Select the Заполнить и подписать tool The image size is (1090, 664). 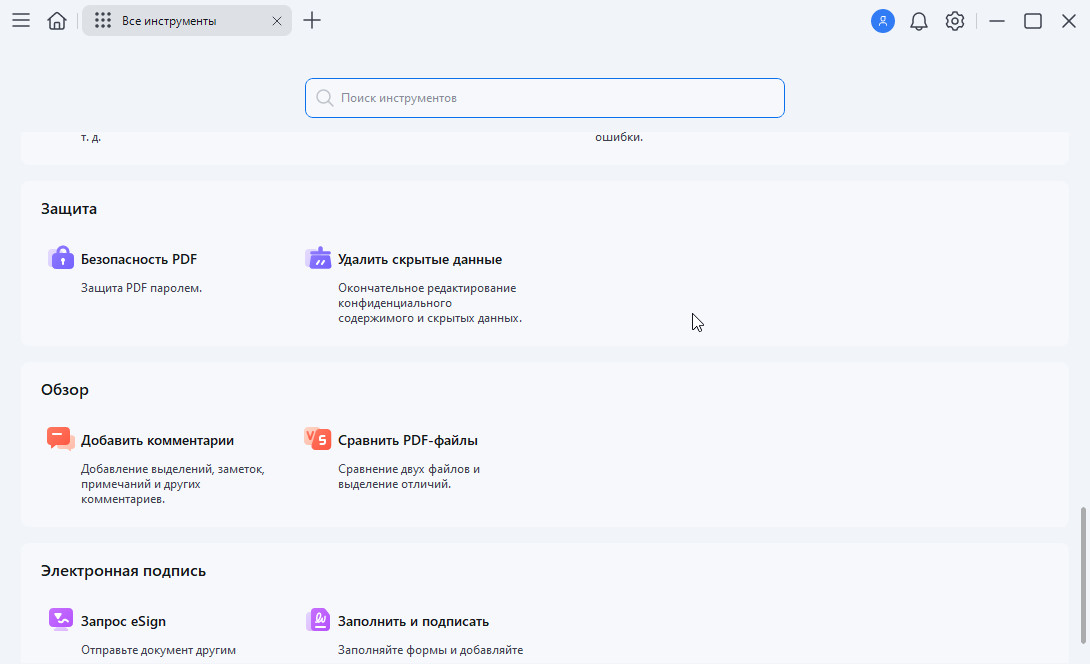tap(413, 621)
